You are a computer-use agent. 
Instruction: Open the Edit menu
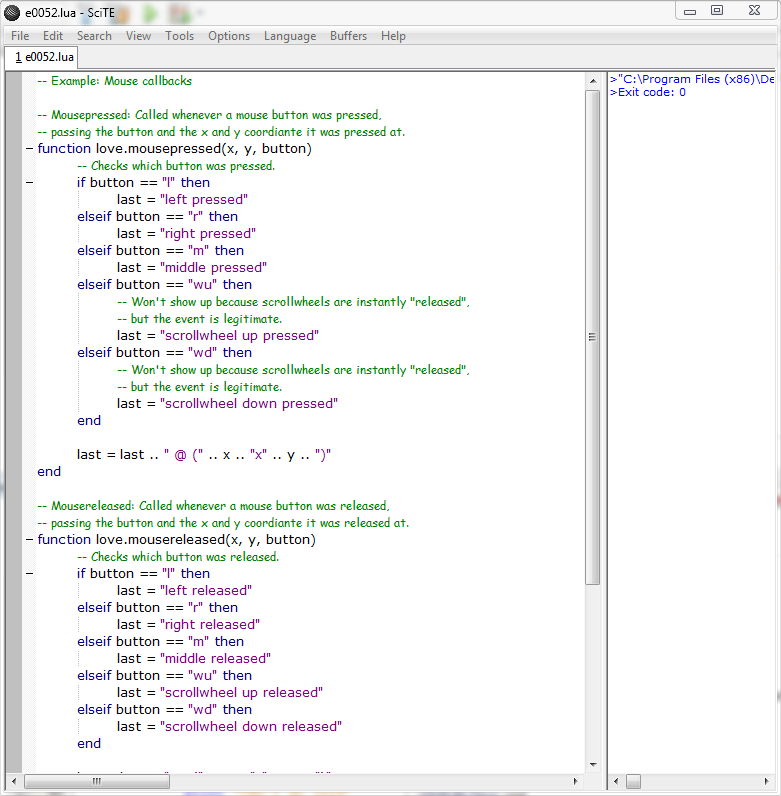(53, 36)
